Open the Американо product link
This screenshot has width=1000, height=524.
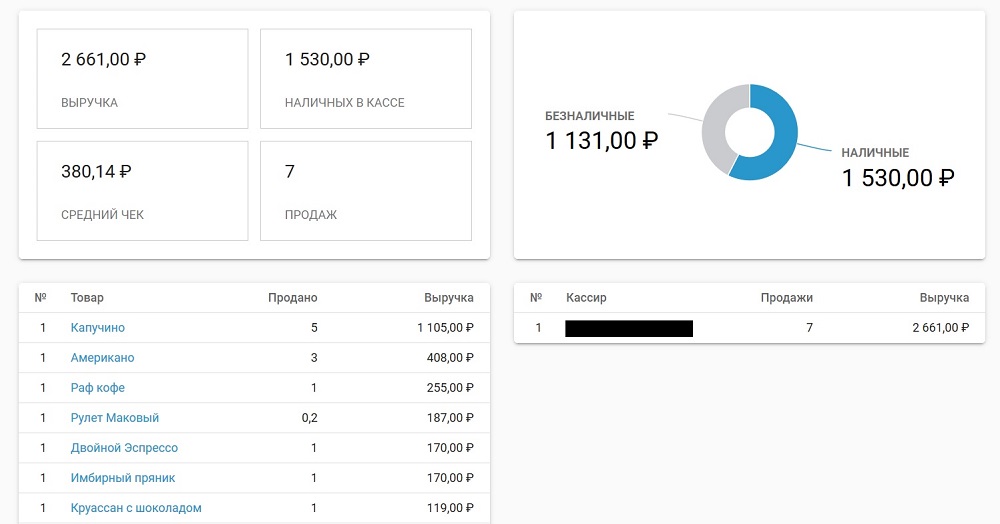tap(103, 358)
